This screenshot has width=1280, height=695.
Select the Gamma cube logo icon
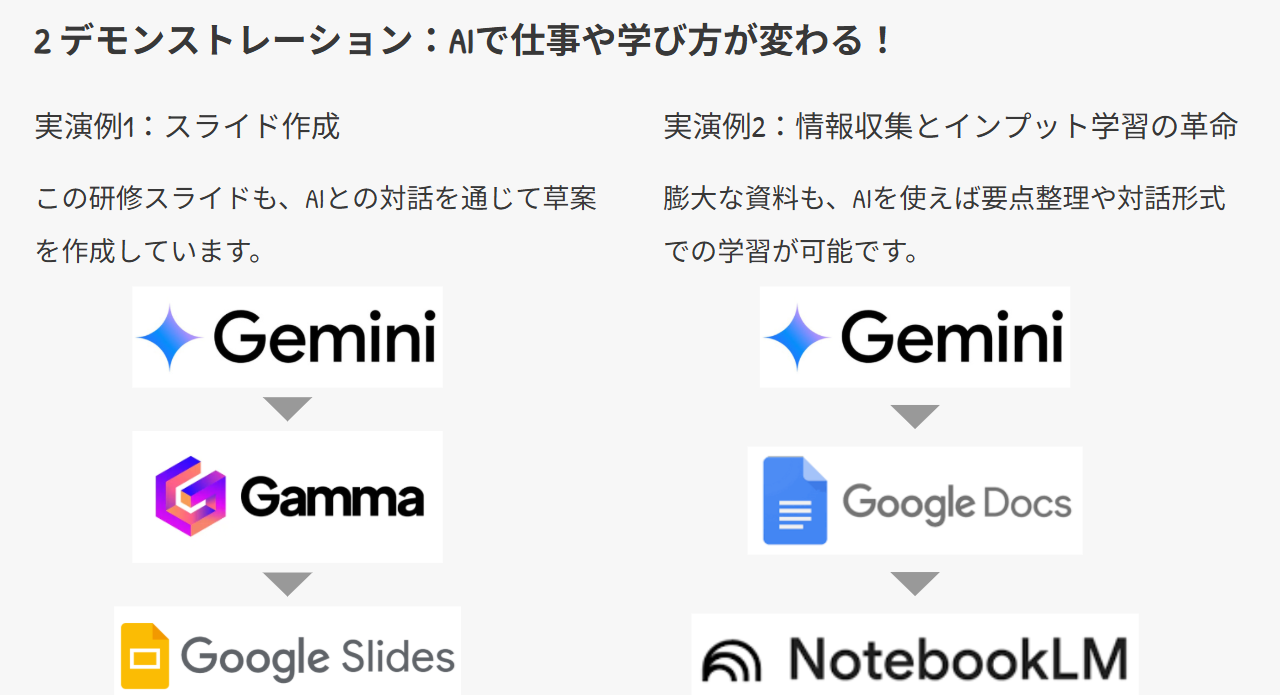click(x=190, y=497)
